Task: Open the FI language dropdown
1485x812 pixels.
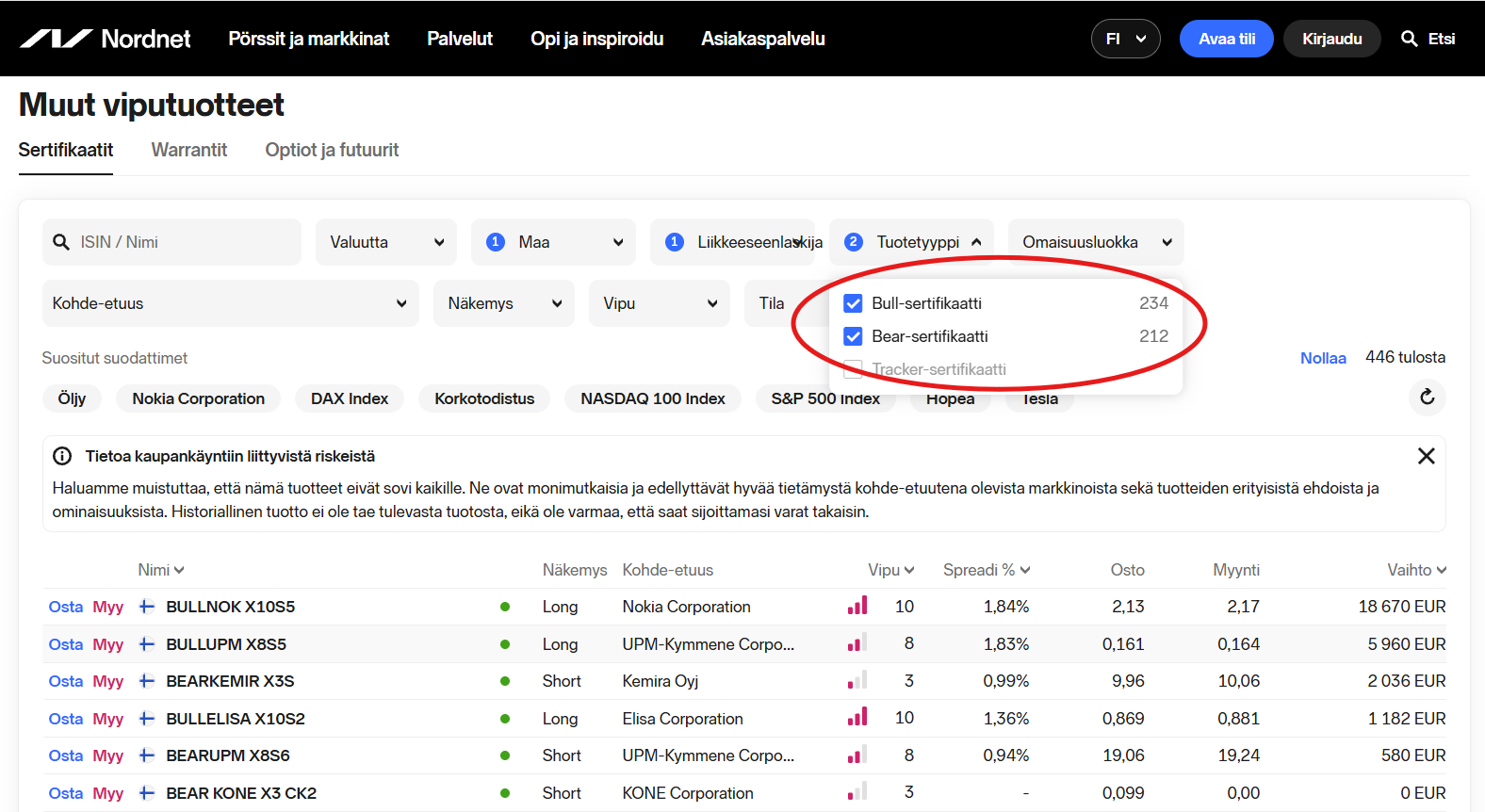Action: tap(1125, 39)
